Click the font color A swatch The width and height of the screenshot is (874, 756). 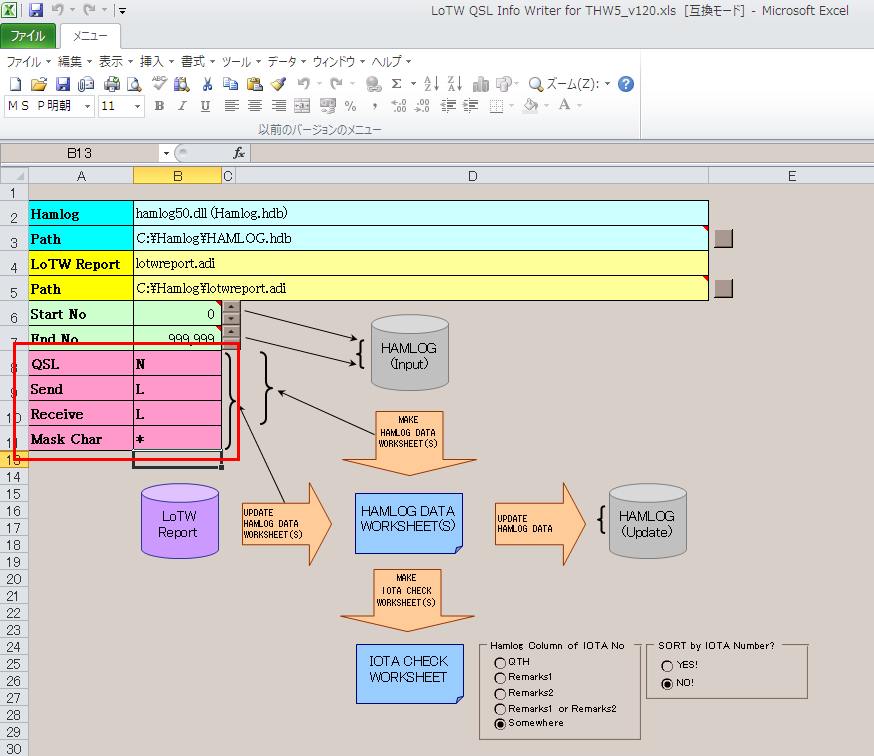pos(565,105)
